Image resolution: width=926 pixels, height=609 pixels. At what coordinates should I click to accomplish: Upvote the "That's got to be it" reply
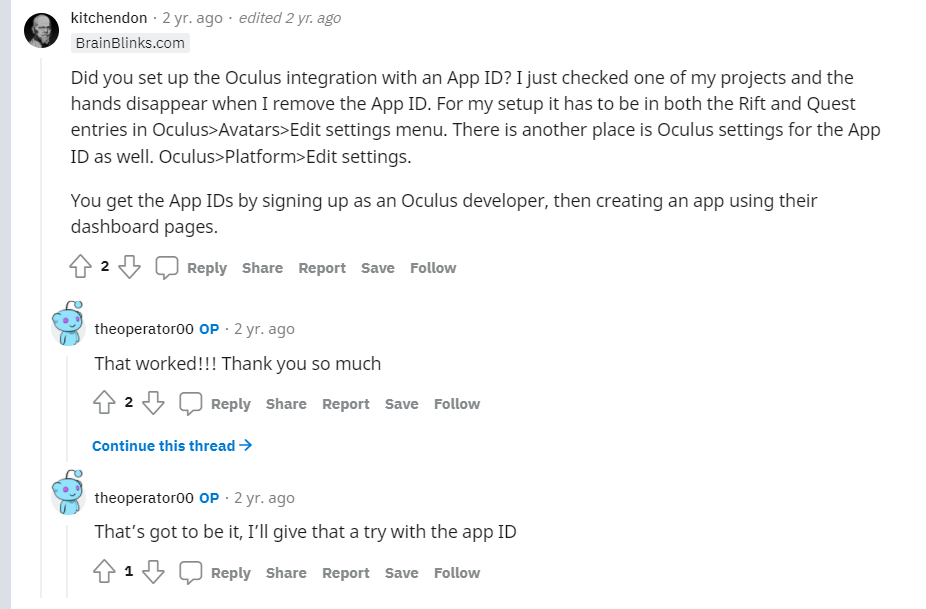click(105, 572)
